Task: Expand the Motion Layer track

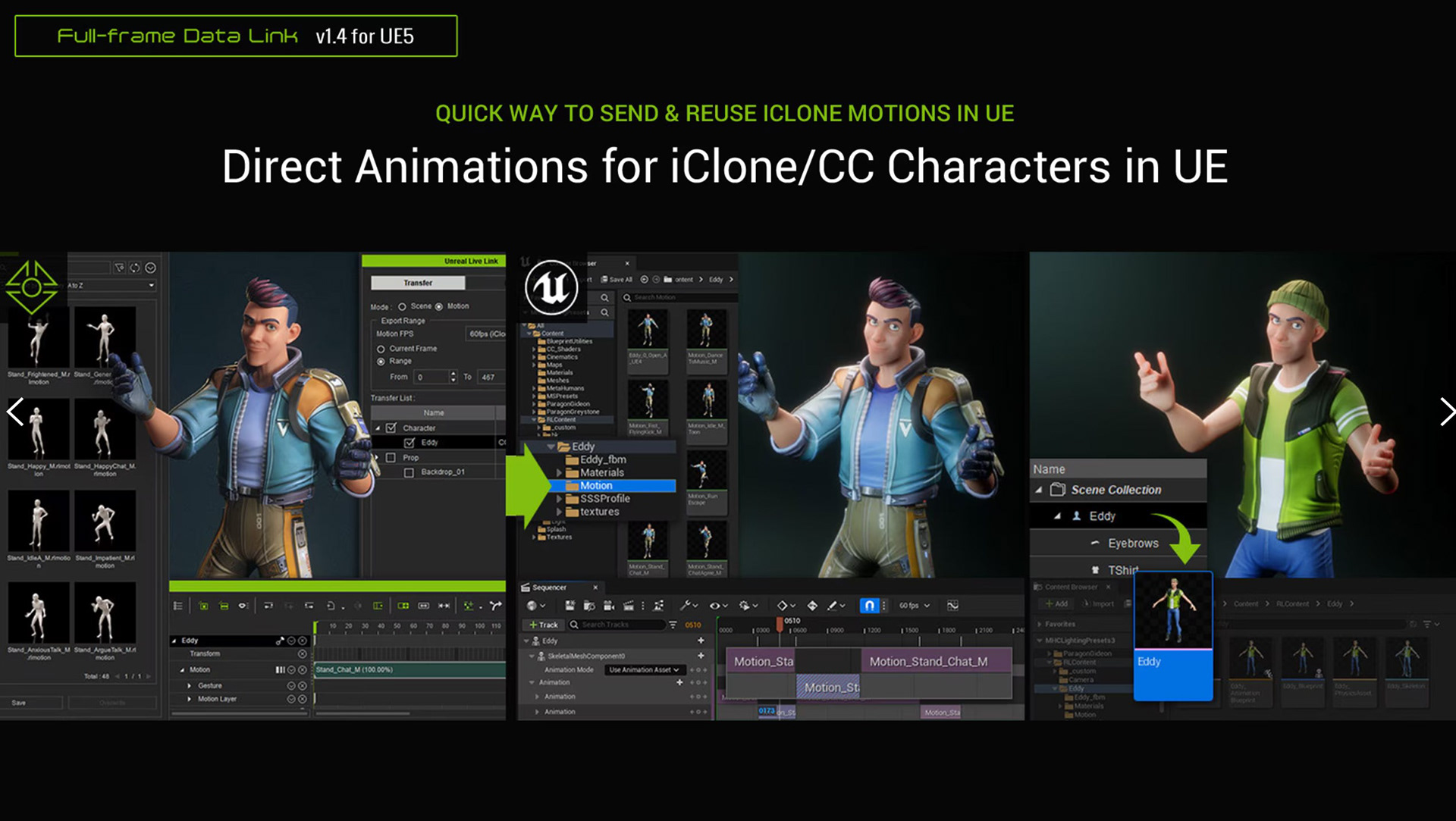Action: pyautogui.click(x=190, y=699)
